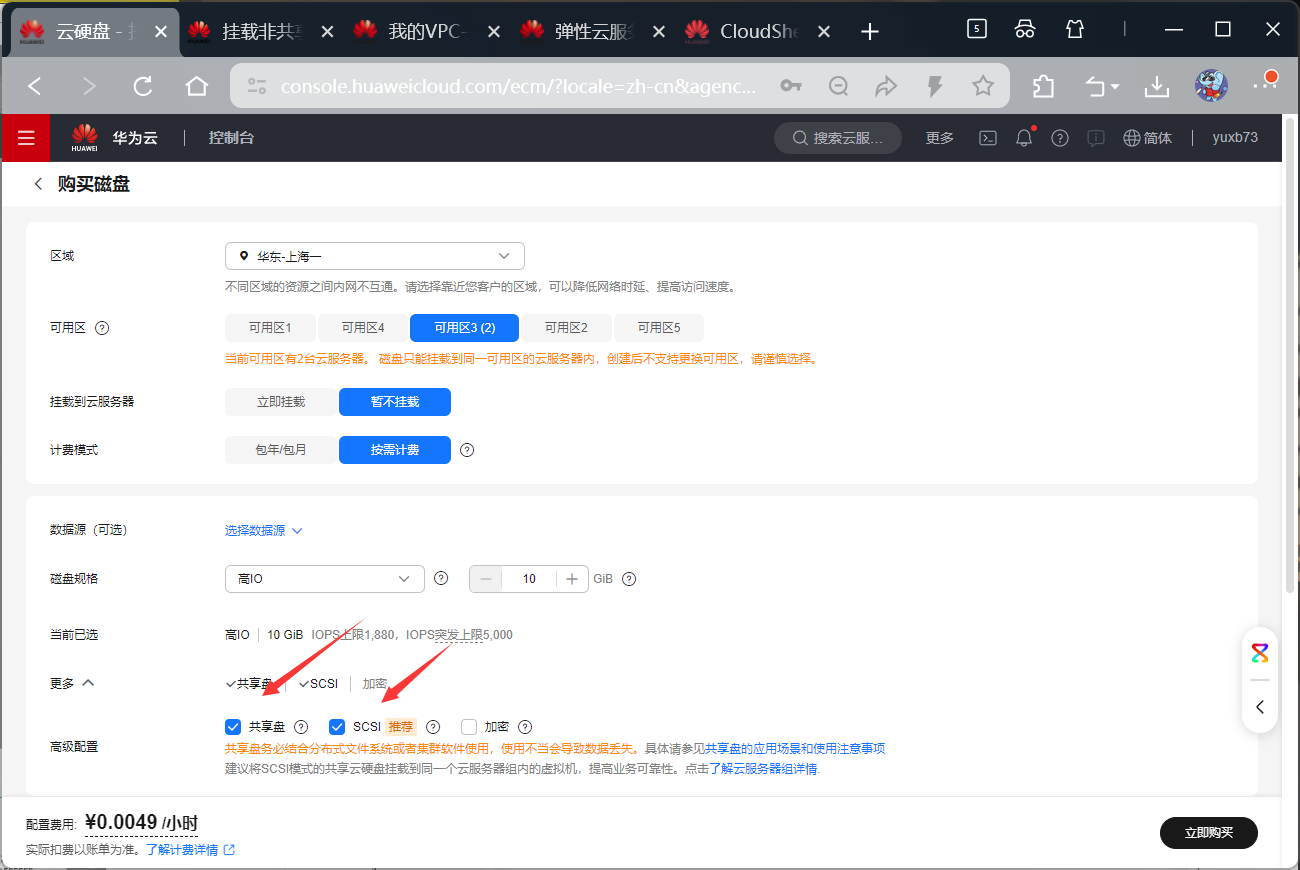The height and width of the screenshot is (870, 1300).
Task: Click the feedback message icon in header
Action: (1096, 138)
